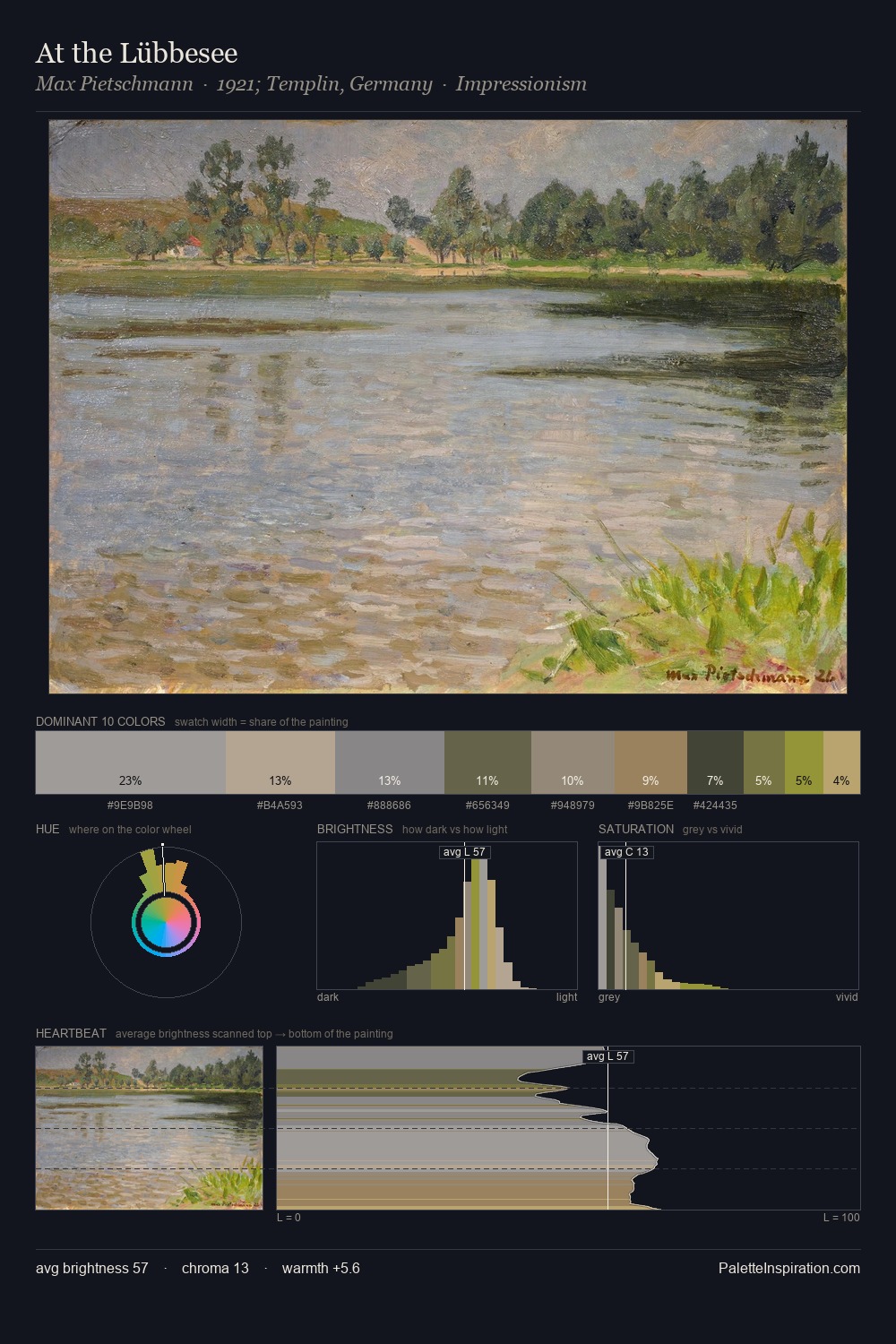This screenshot has width=896, height=1344.
Task: Click the 'light' axis label under the brightness chart
Action: coord(566,997)
